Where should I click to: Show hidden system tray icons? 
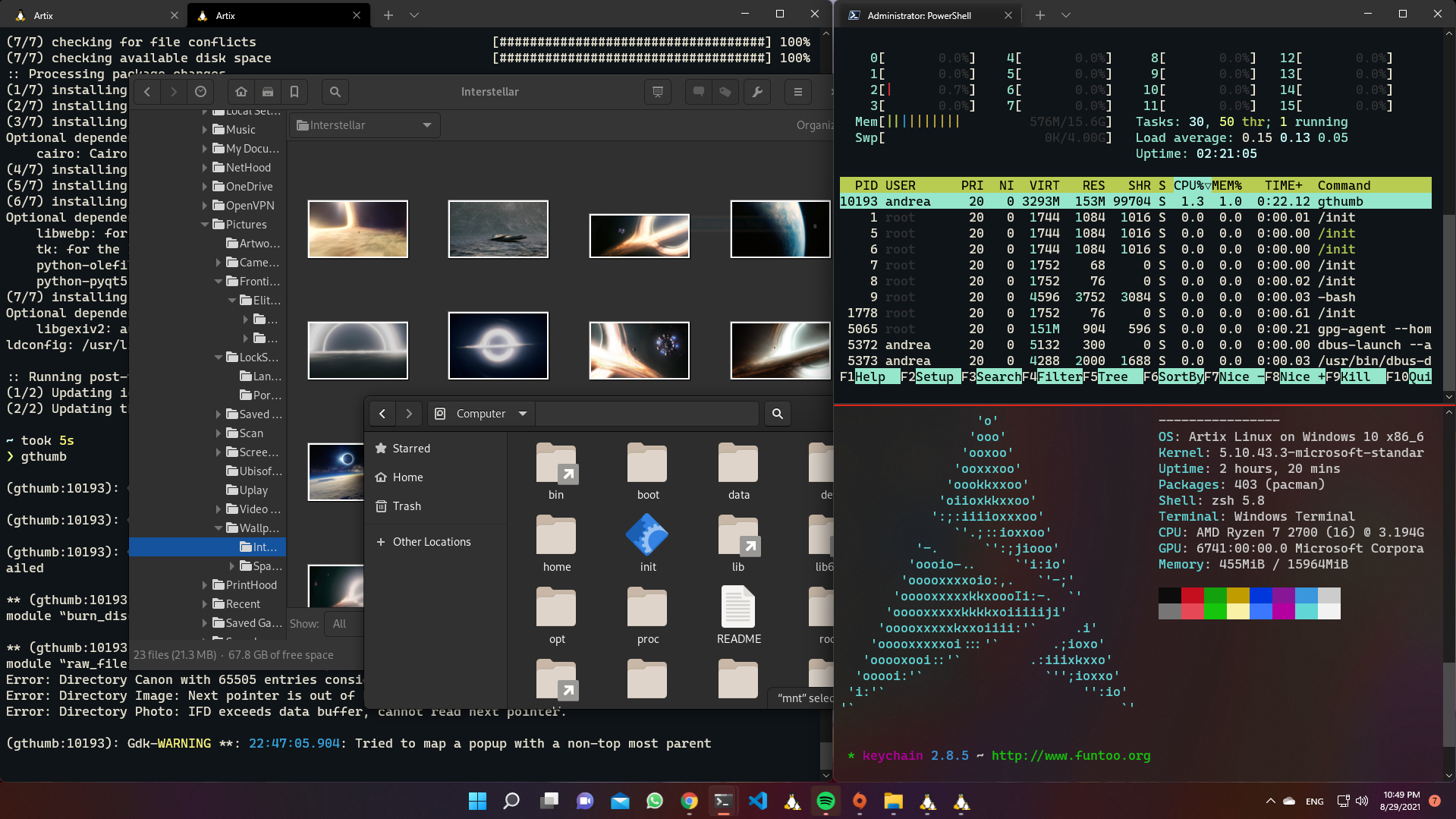point(1270,801)
